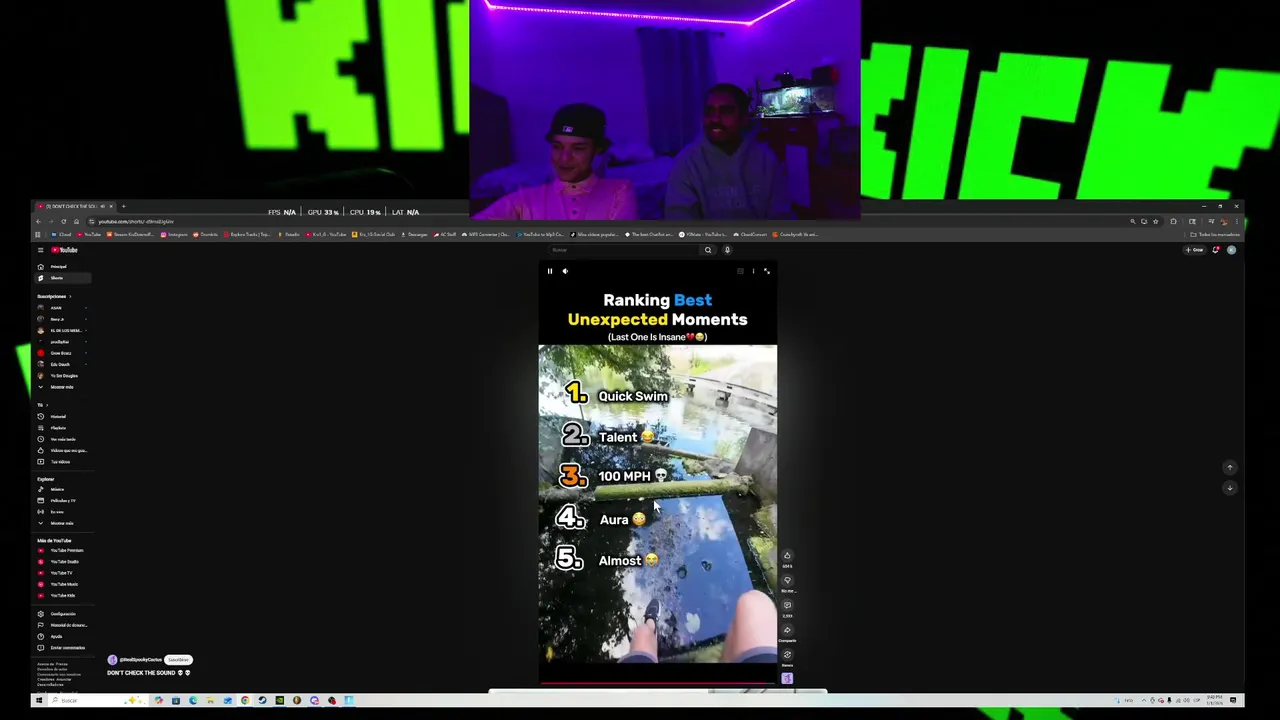Expand the Suscripciones section header

coord(53,296)
